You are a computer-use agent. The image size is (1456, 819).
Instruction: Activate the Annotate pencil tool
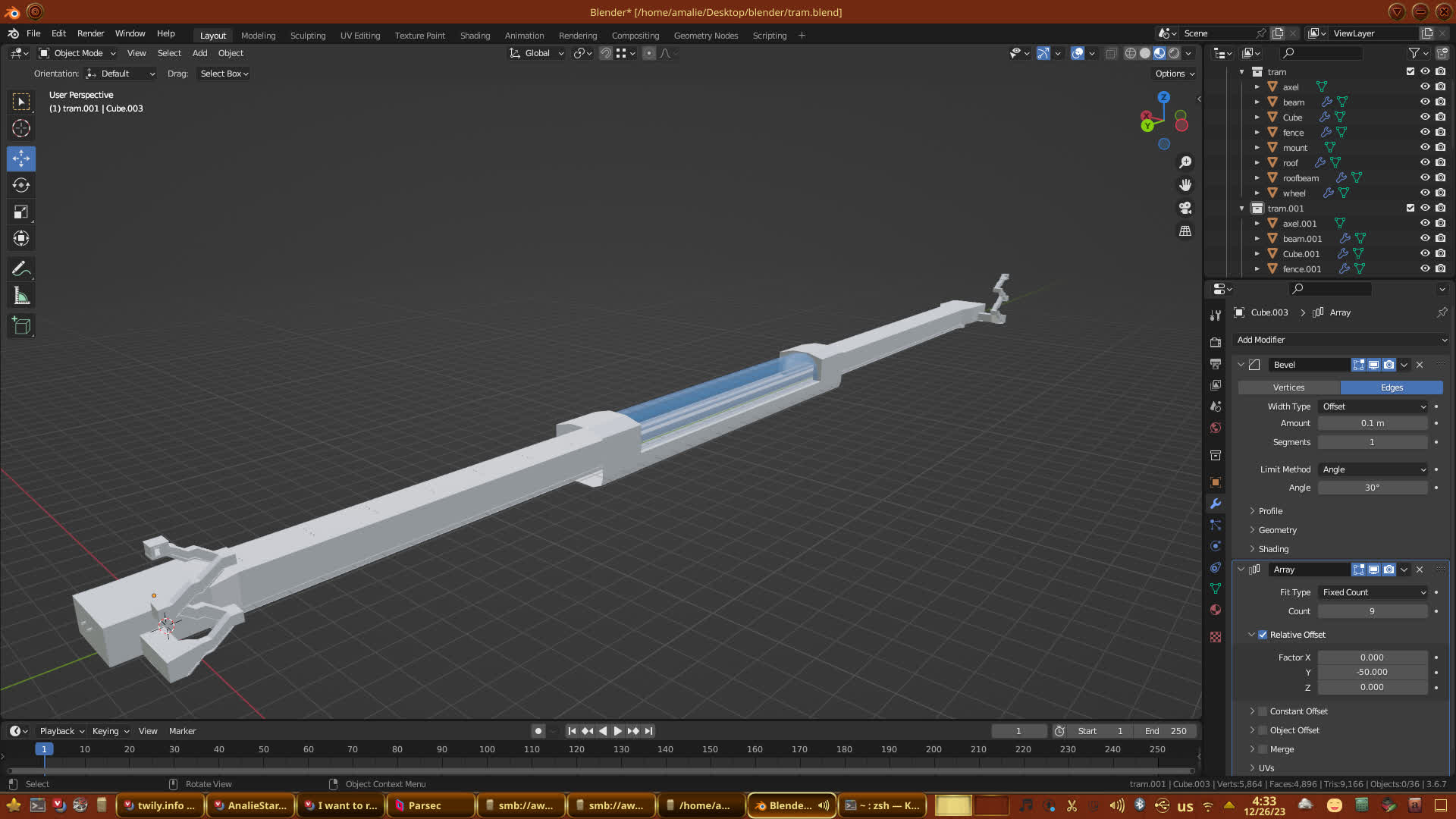click(21, 269)
